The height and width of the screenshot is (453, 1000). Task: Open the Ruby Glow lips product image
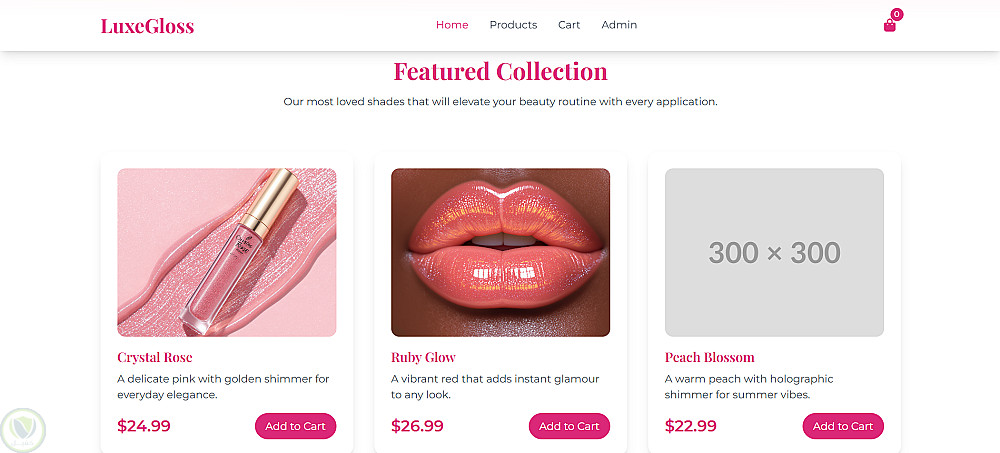click(500, 252)
